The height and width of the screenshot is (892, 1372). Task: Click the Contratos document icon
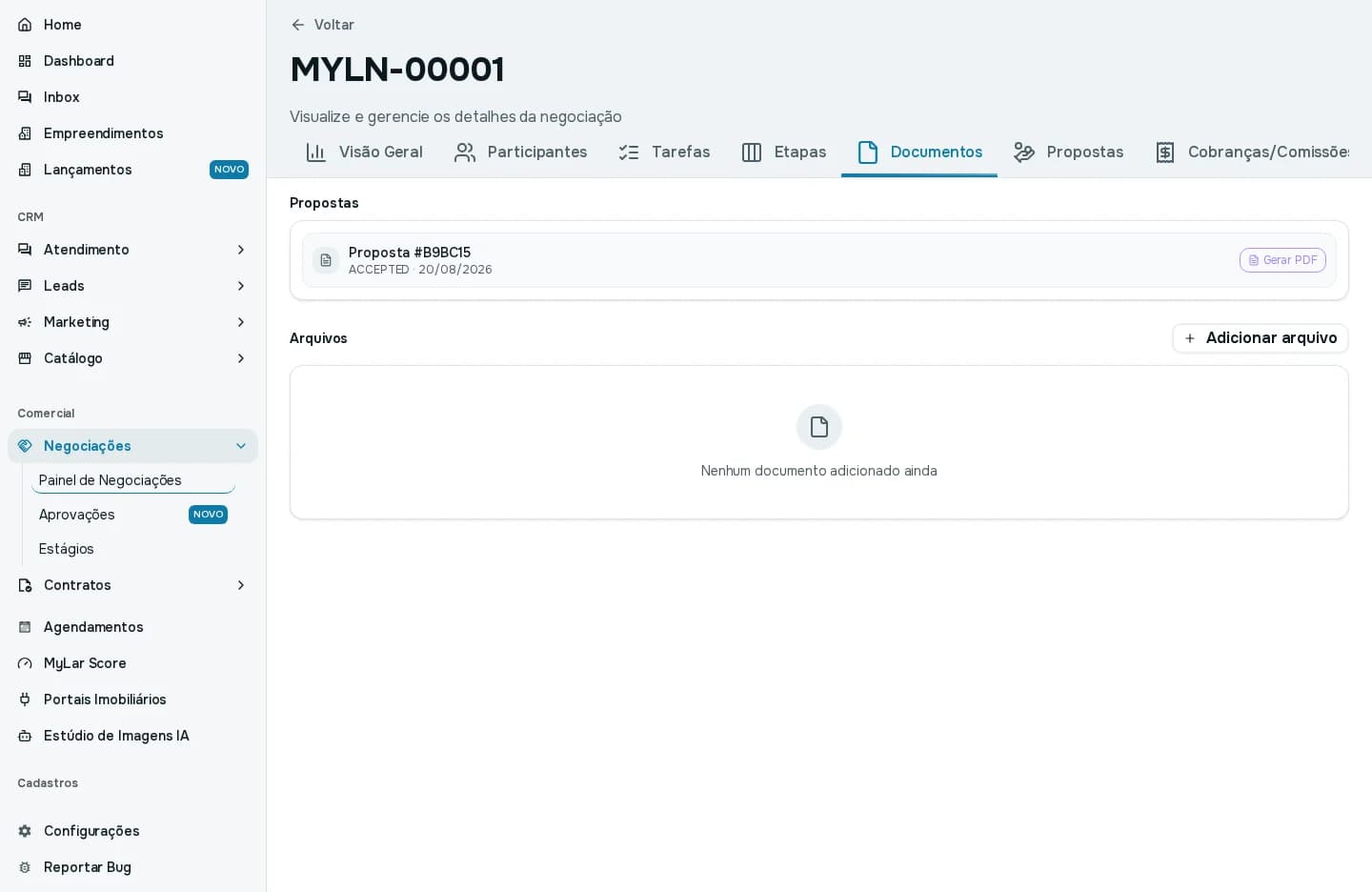25,585
